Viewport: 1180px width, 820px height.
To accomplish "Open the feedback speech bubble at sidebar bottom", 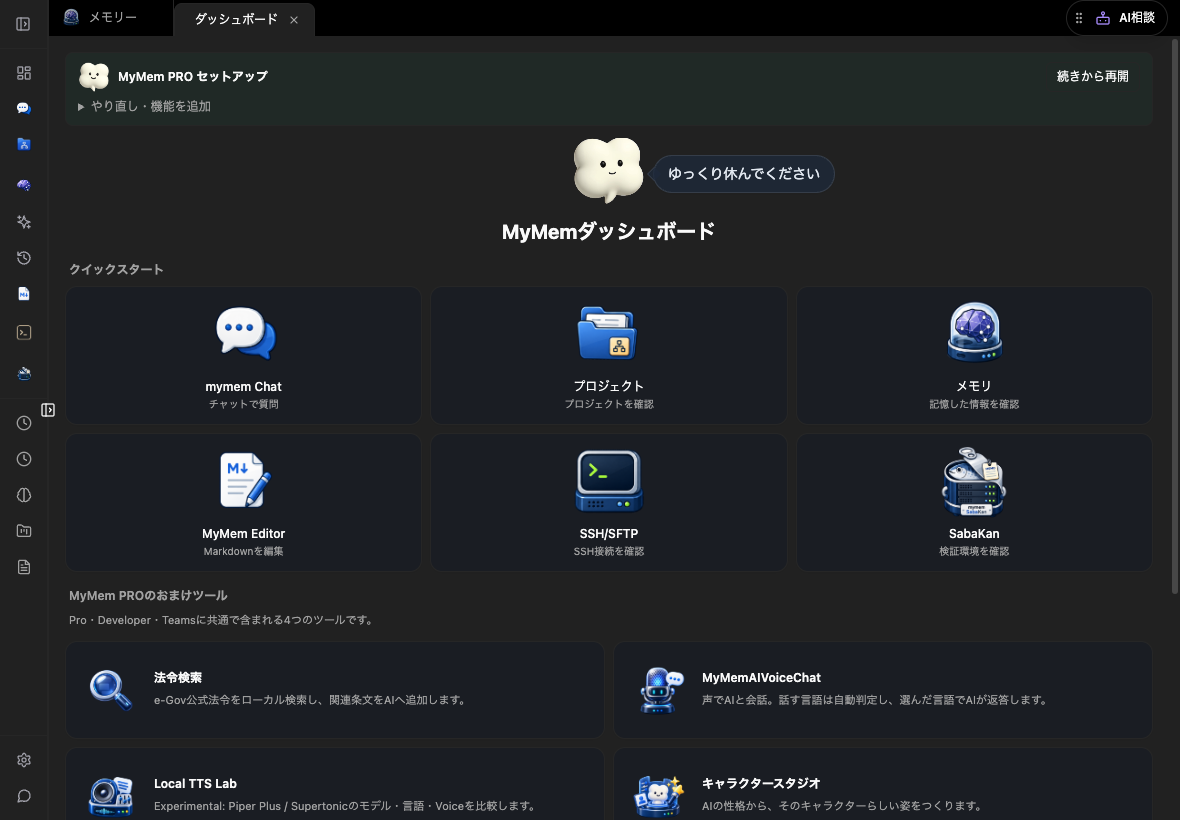I will (x=24, y=796).
